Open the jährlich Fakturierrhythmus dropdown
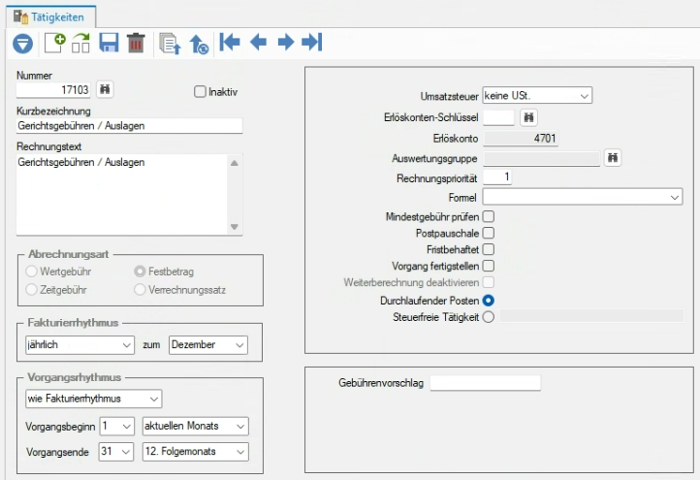This screenshot has height=480, width=700. 80,345
